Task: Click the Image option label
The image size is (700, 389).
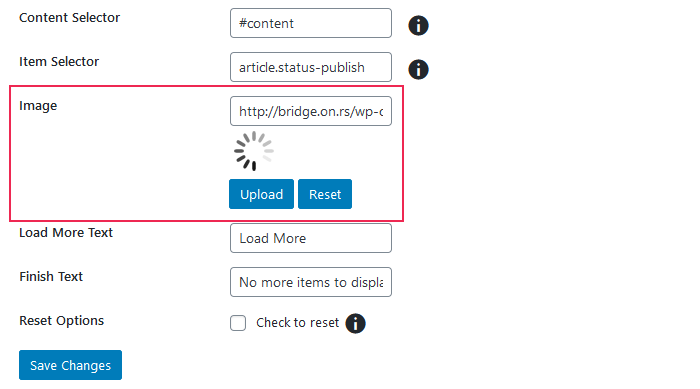Action: [38, 106]
